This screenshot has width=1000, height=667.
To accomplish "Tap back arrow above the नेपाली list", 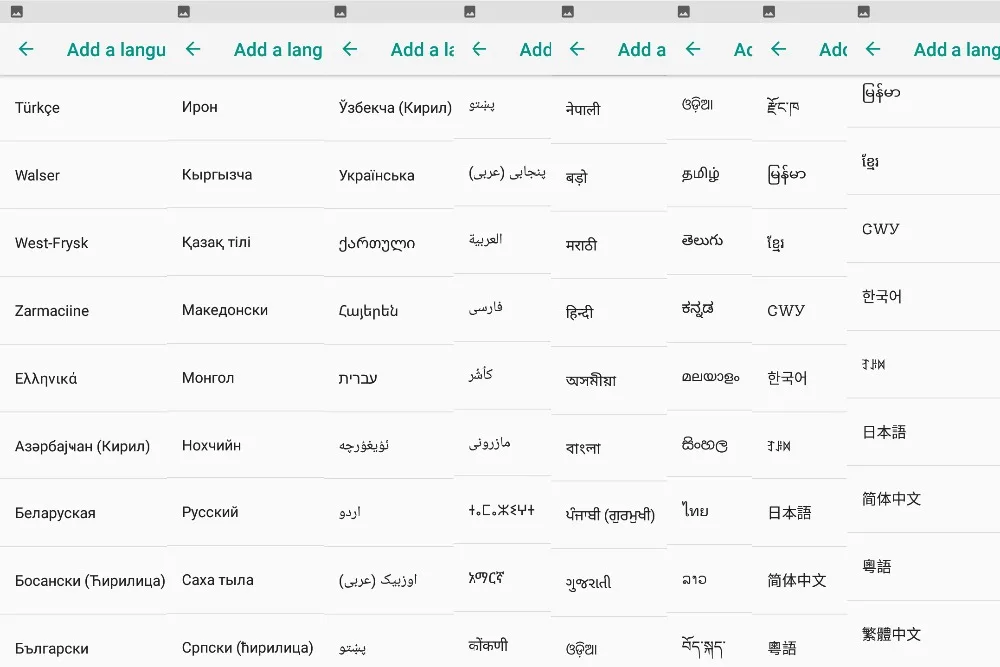I will (x=577, y=49).
